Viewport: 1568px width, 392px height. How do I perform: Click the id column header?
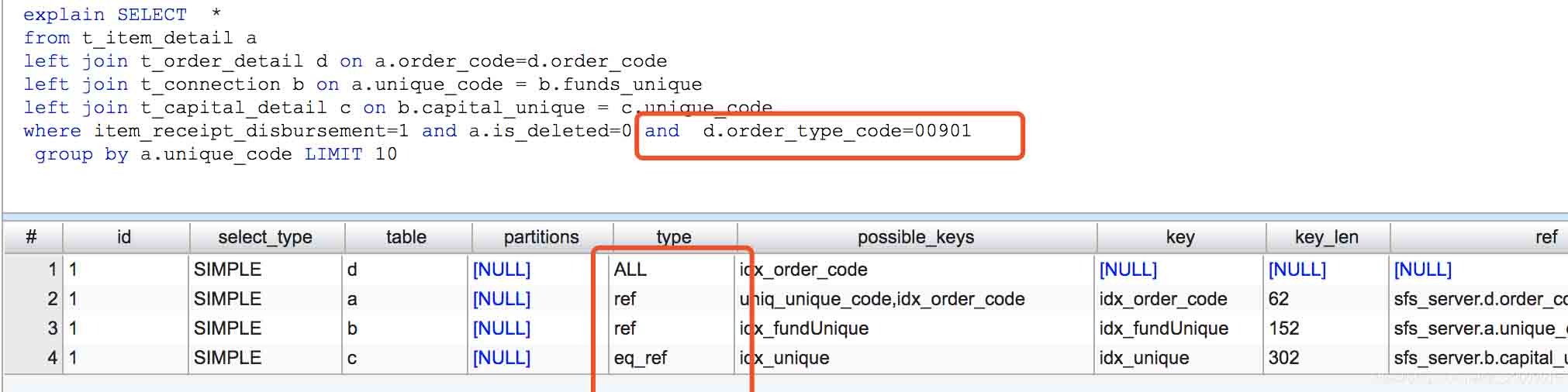[x=124, y=237]
